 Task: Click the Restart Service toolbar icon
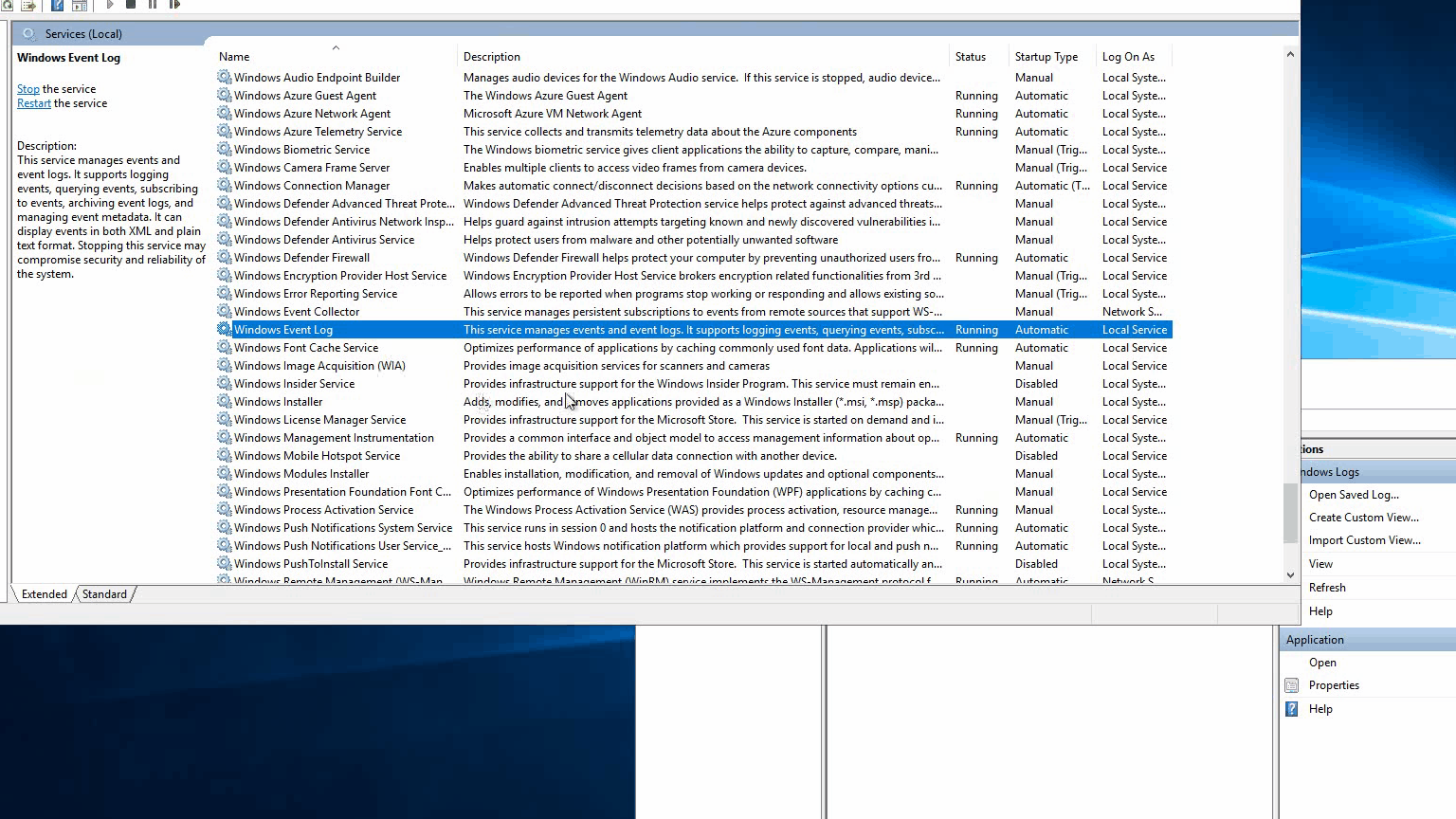coord(174,5)
